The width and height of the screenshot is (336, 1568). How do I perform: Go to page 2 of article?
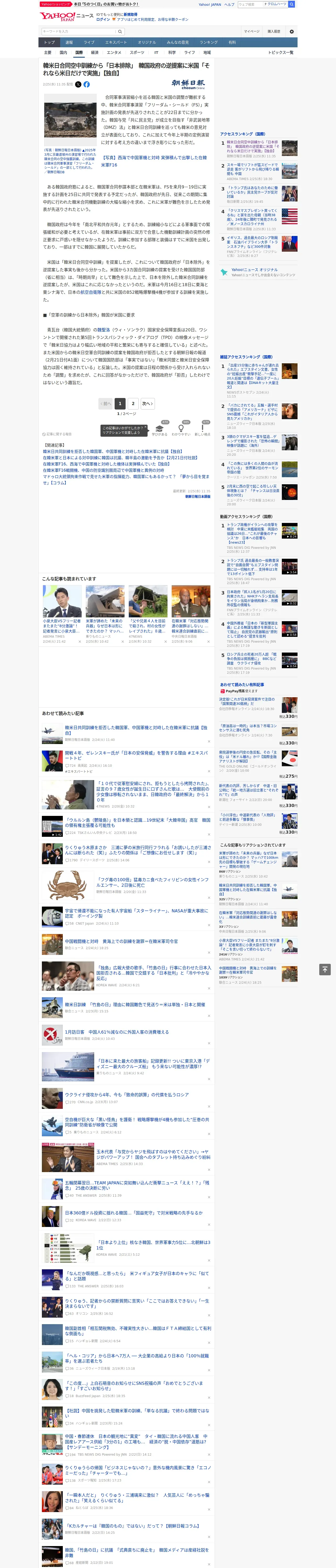click(133, 403)
